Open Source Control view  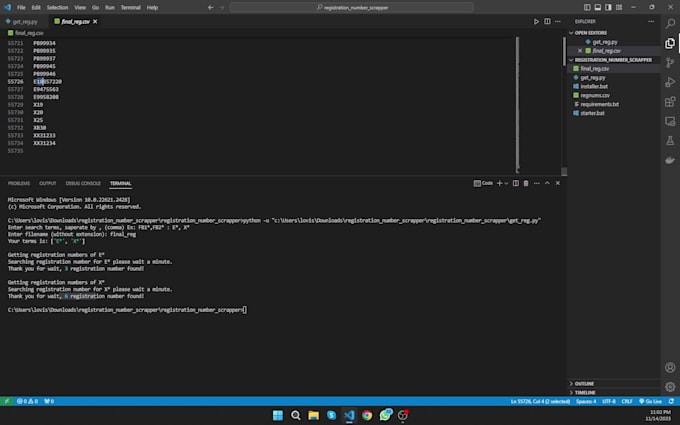coord(670,62)
